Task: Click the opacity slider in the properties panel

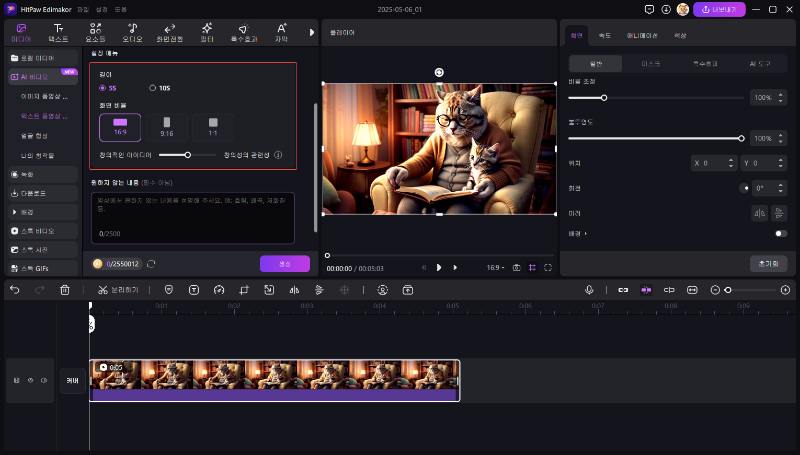Action: tap(655, 138)
